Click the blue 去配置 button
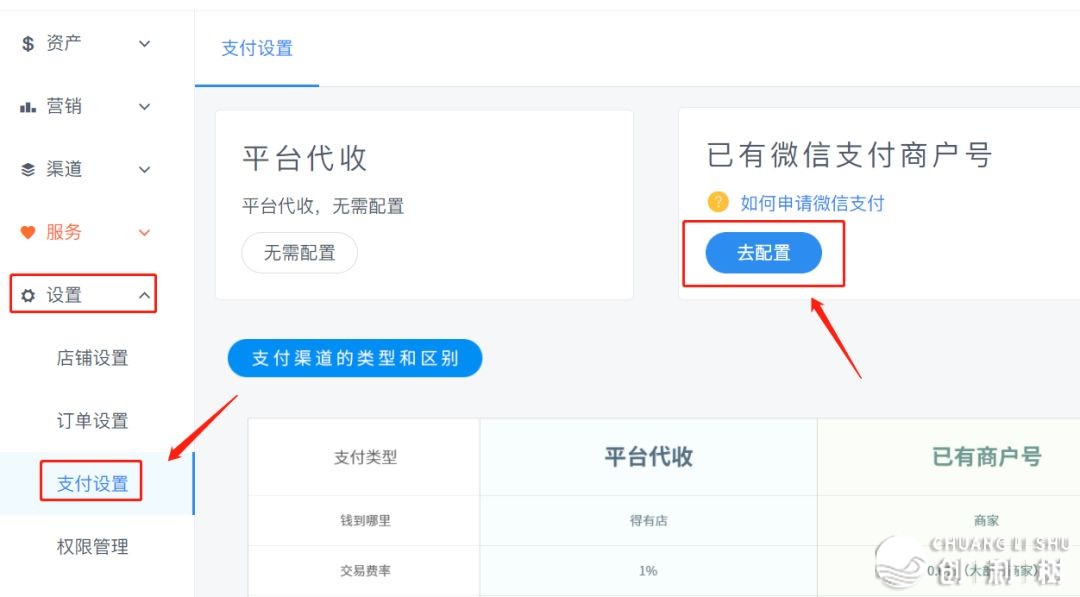 coord(763,253)
